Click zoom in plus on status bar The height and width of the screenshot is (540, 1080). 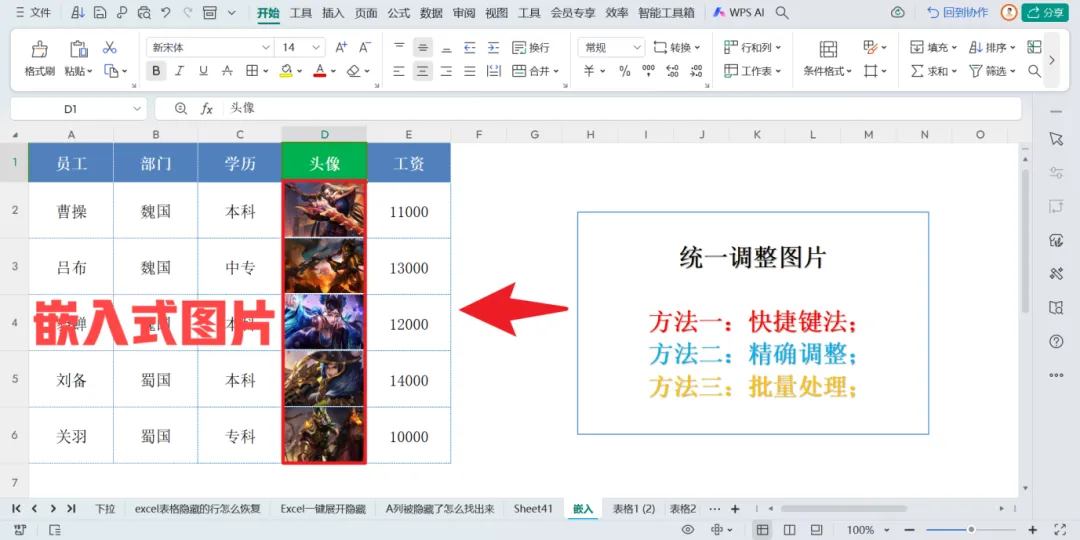click(1032, 530)
